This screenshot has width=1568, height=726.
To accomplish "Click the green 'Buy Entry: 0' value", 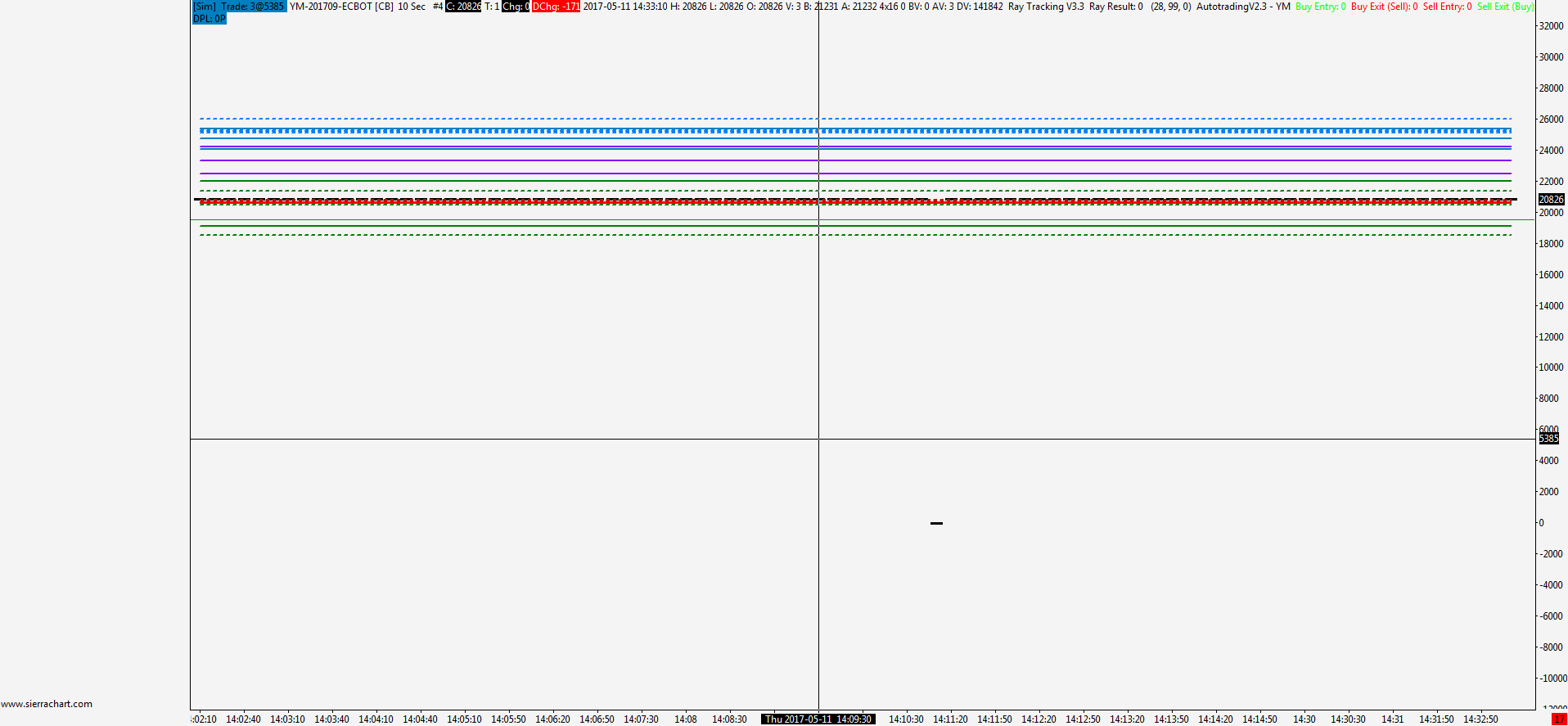I will coord(1321,7).
